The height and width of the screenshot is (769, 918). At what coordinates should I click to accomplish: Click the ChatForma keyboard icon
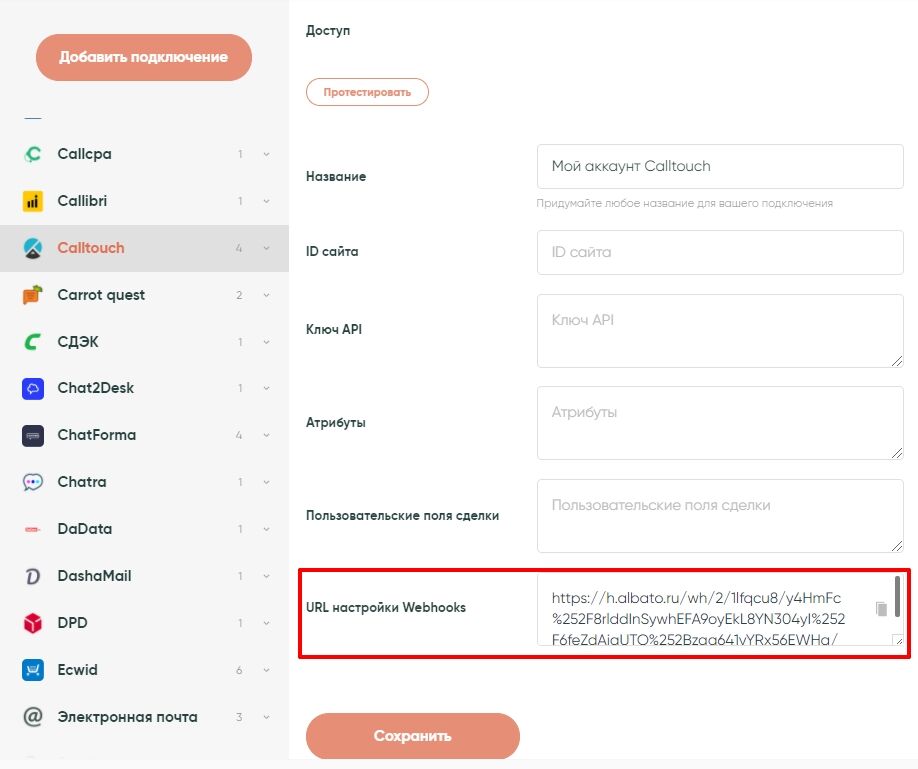(33, 435)
